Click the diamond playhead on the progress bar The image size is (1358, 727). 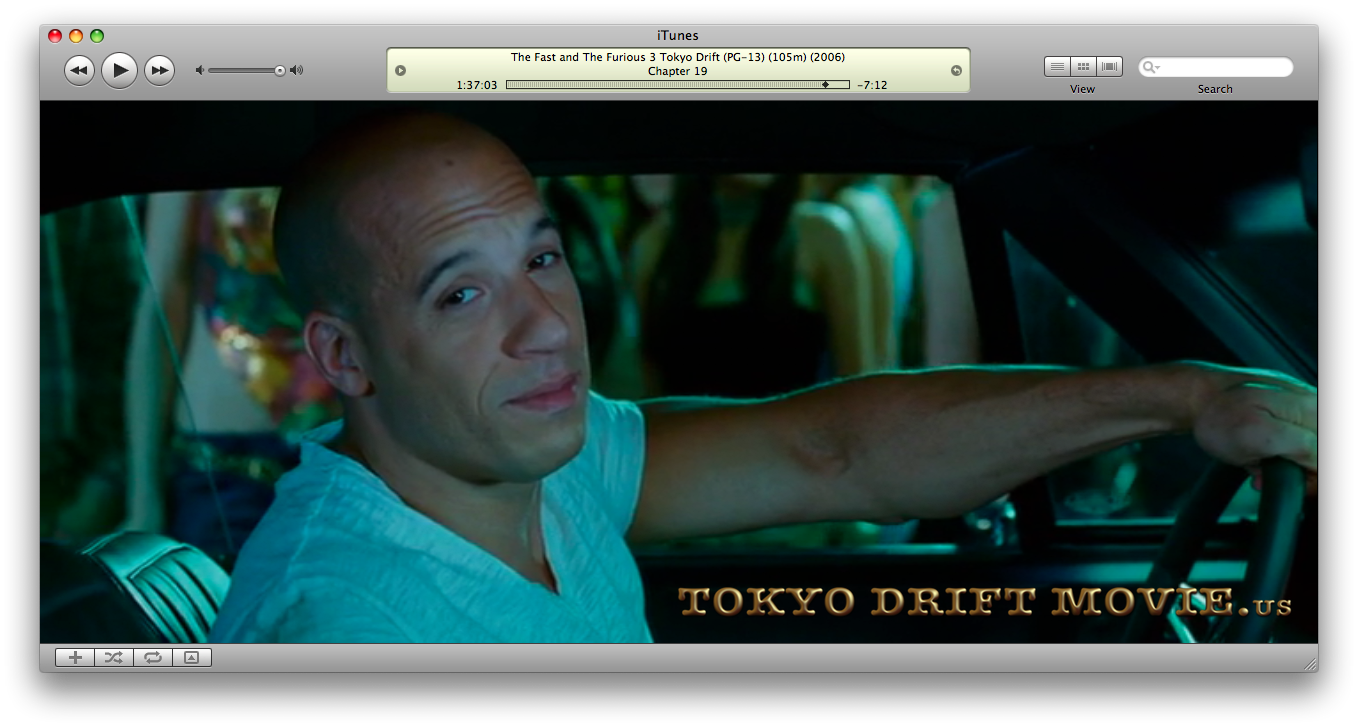coord(825,85)
